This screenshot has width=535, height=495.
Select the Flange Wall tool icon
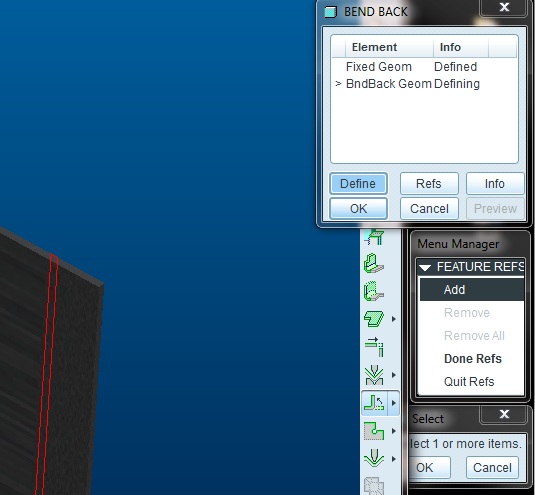(x=374, y=263)
